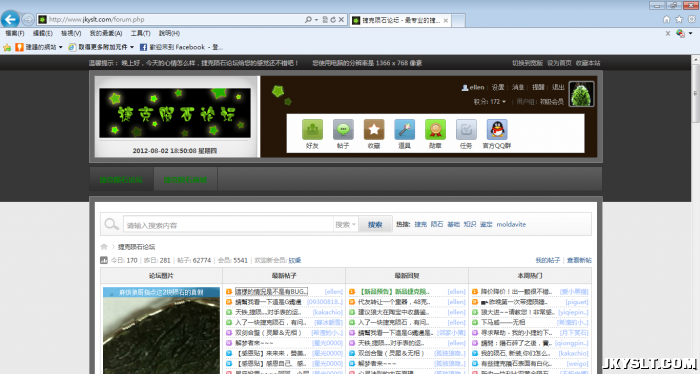This screenshot has height=374, width=700.
Task: Open the 檢視(V) menu
Action: (71, 33)
